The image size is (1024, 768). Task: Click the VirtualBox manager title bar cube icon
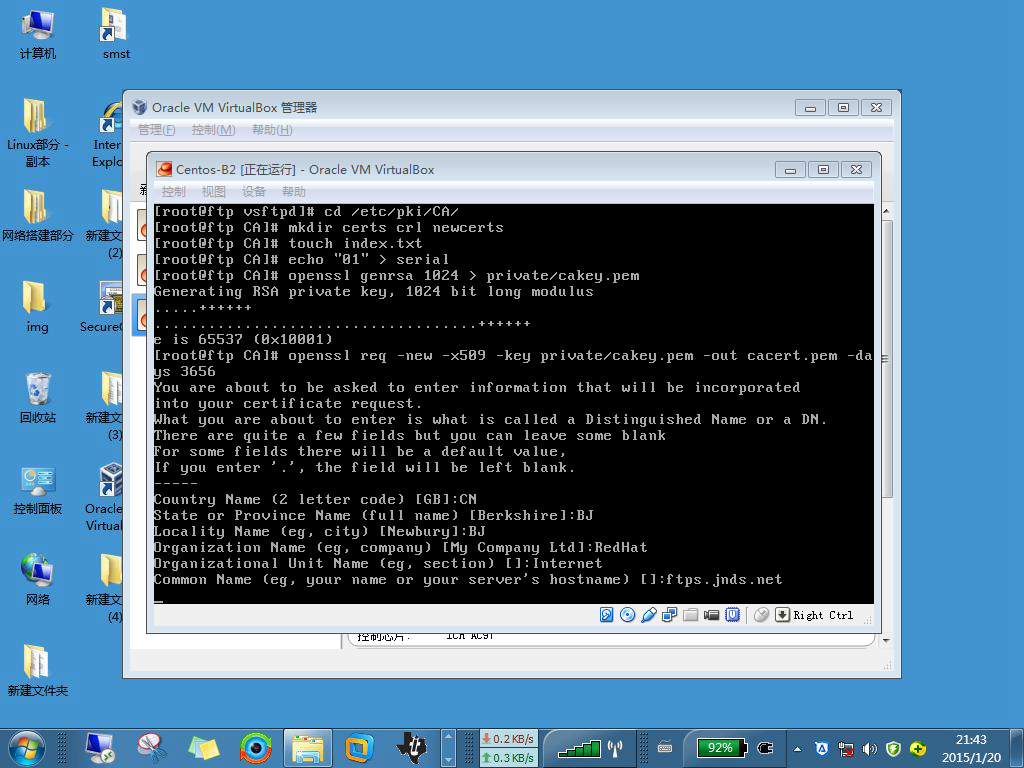pyautogui.click(x=140, y=107)
